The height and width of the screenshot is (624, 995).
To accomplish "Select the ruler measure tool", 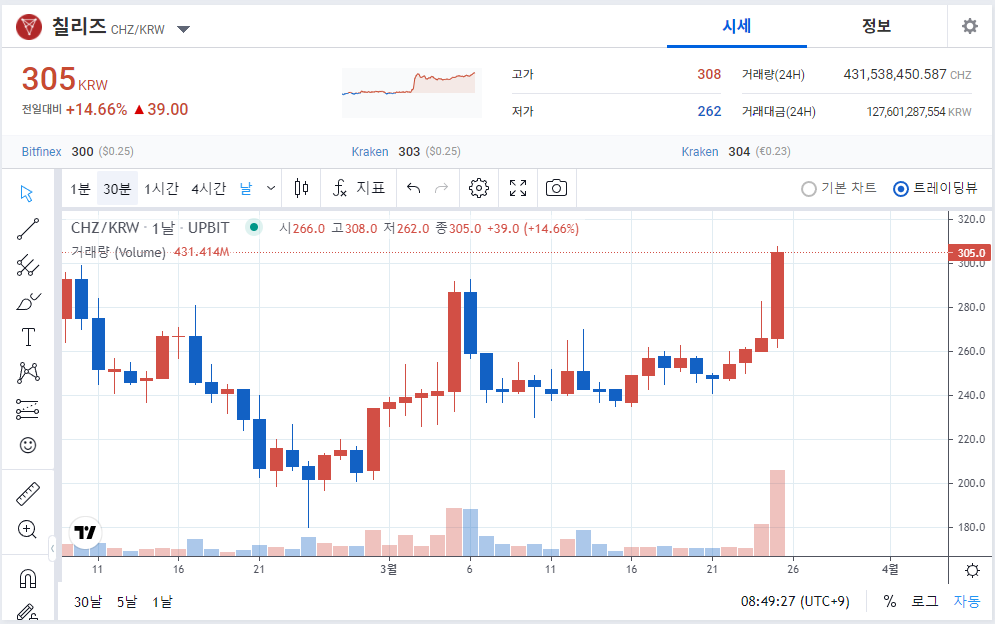I will (27, 494).
